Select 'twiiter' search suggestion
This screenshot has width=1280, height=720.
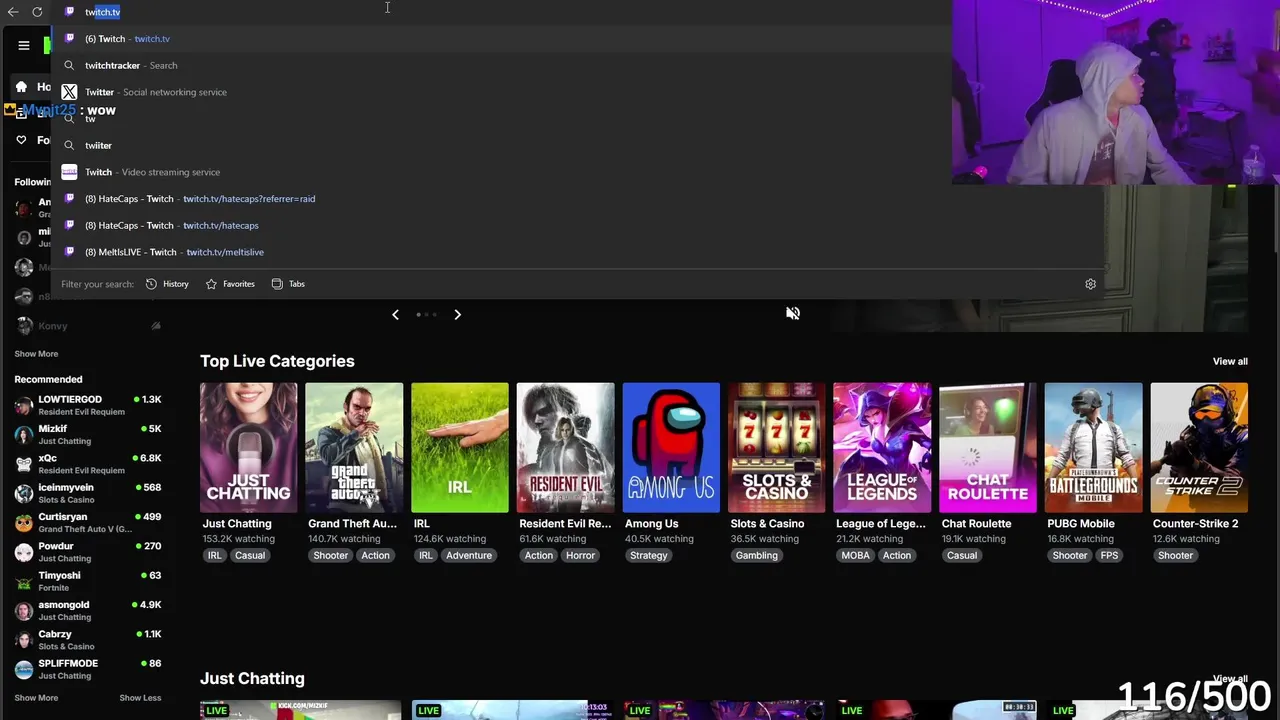[x=578, y=145]
